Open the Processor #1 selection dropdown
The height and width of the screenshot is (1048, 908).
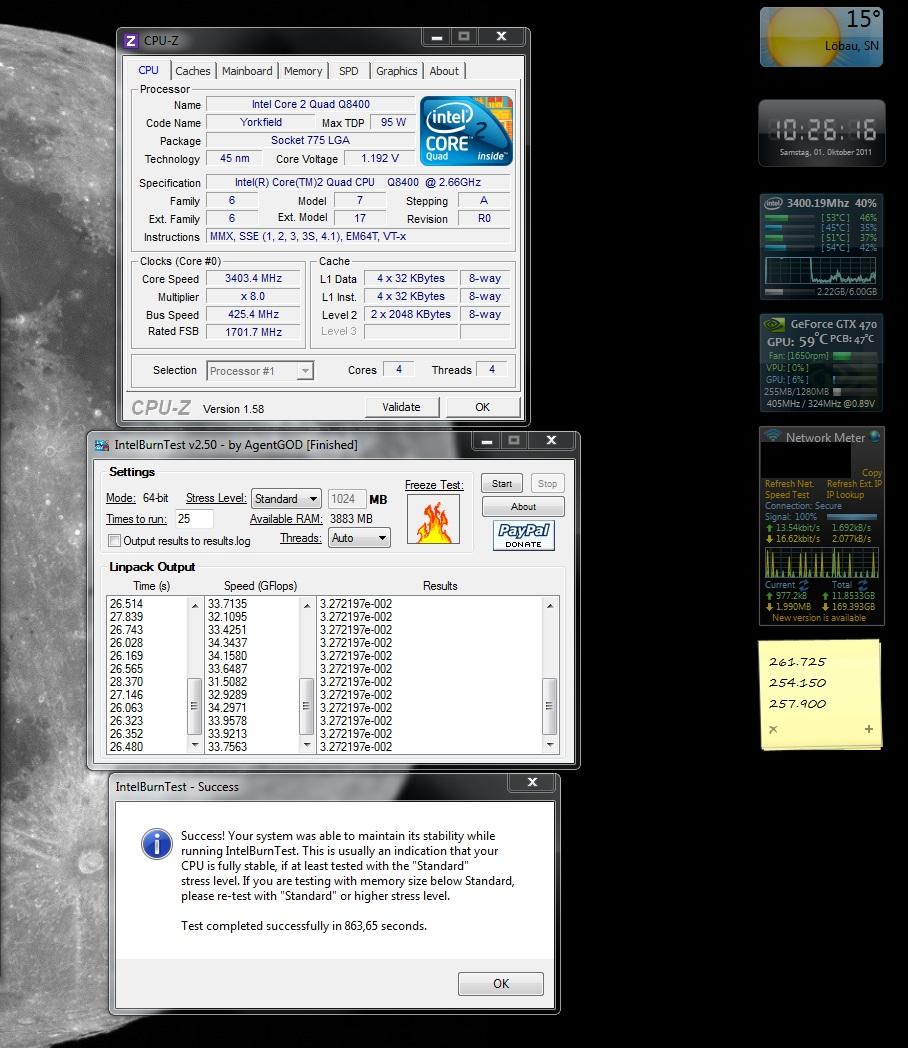pos(260,371)
